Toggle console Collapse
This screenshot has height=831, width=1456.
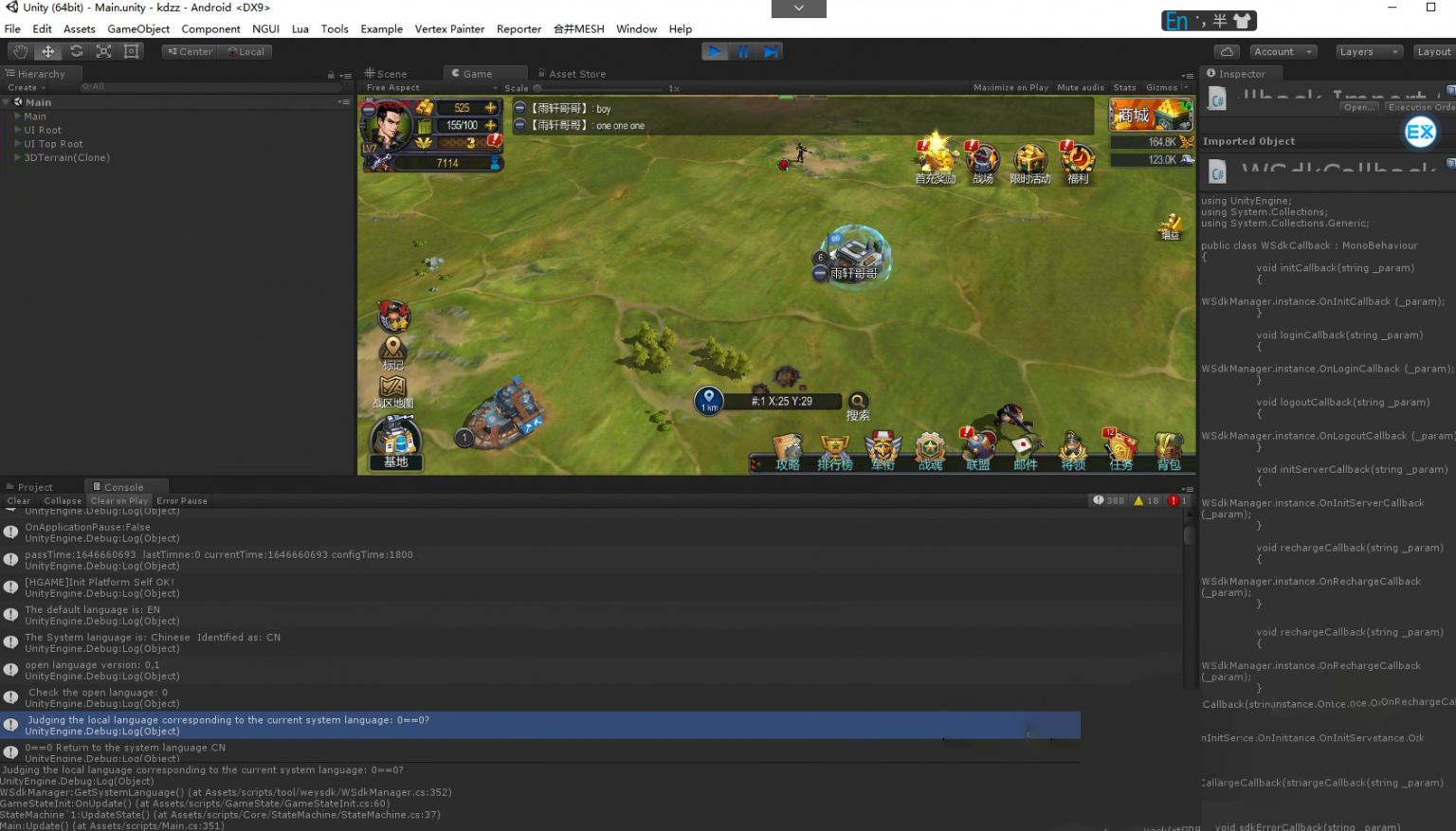pos(63,500)
